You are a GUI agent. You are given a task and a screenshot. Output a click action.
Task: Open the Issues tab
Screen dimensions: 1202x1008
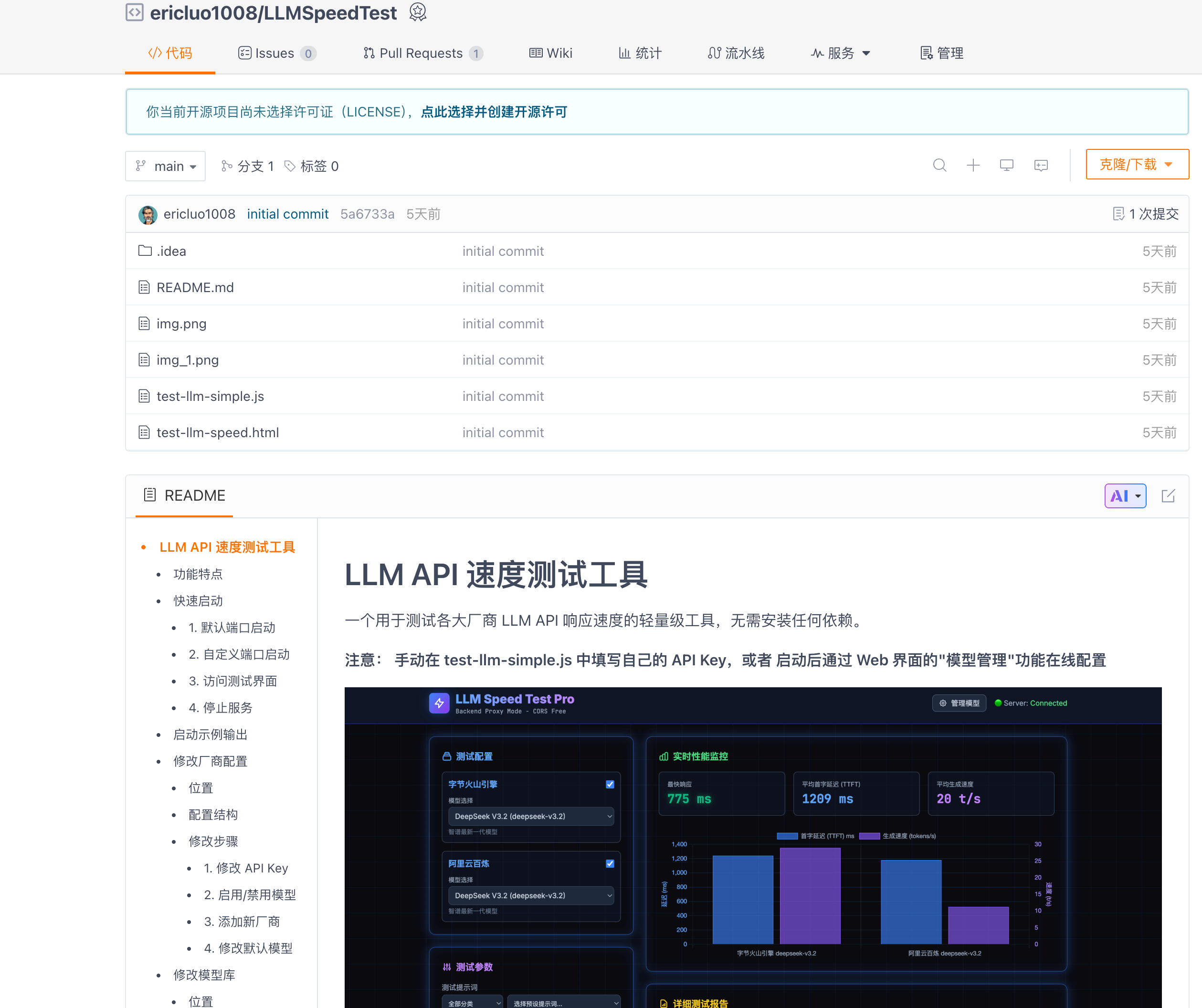point(277,53)
